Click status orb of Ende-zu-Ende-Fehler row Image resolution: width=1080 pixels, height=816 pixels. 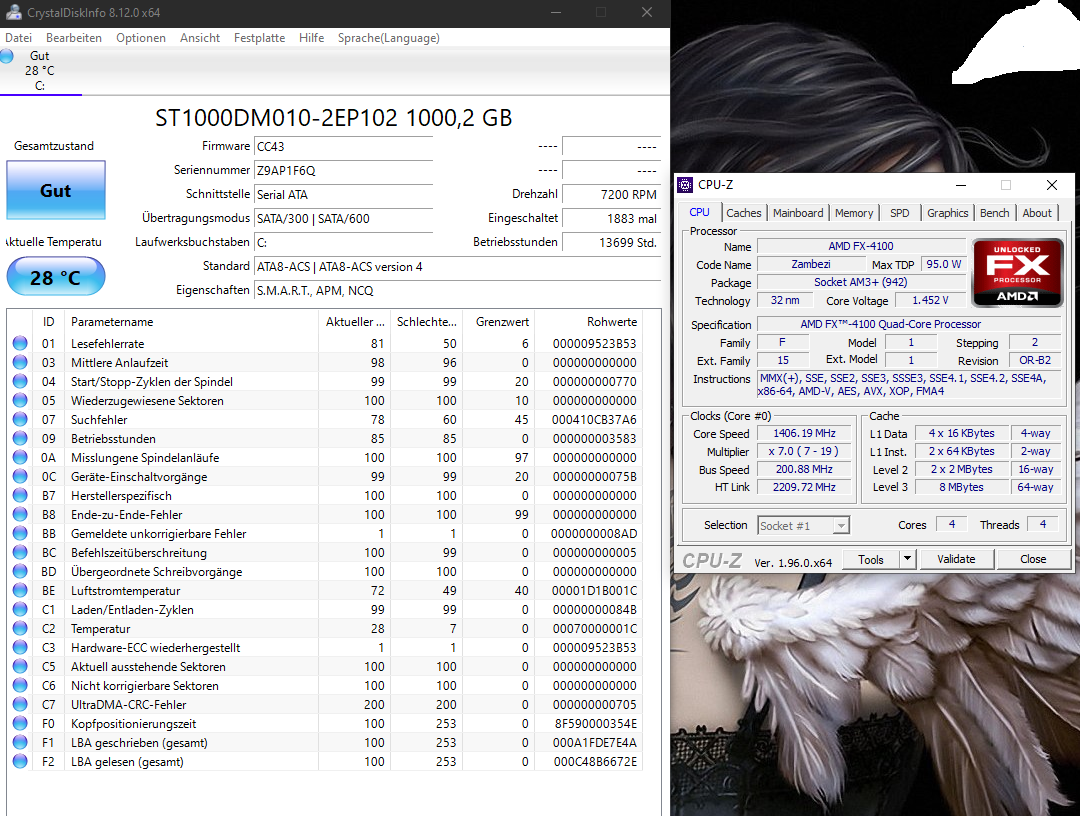(20, 514)
